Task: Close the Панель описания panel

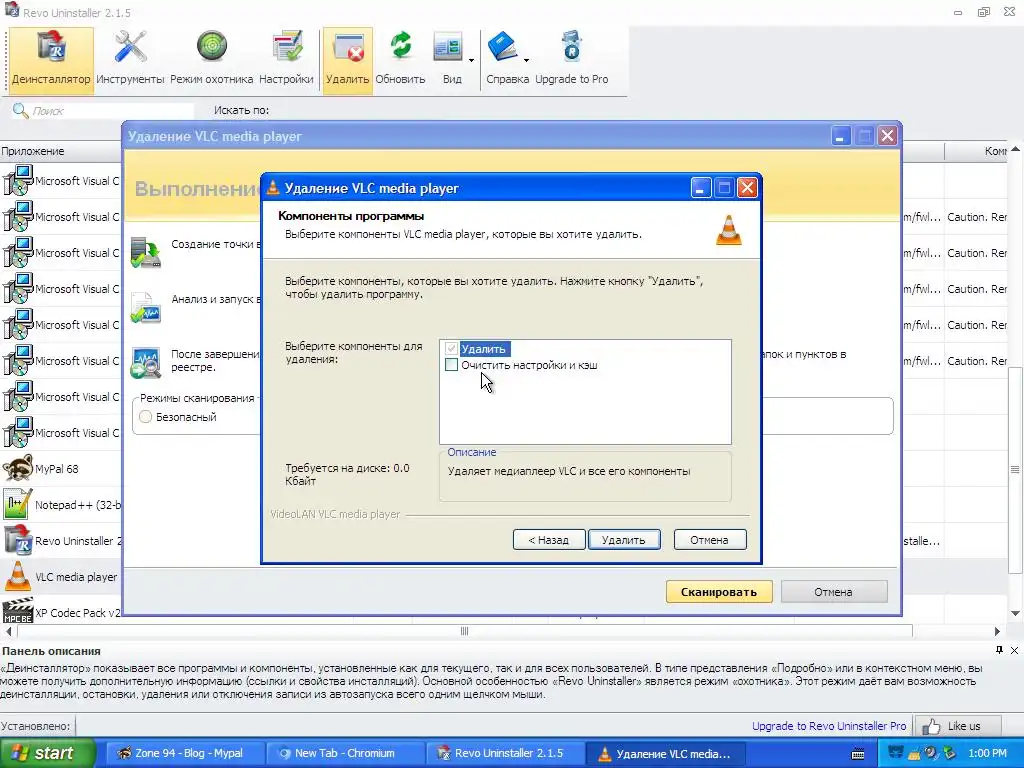Action: click(x=1014, y=650)
